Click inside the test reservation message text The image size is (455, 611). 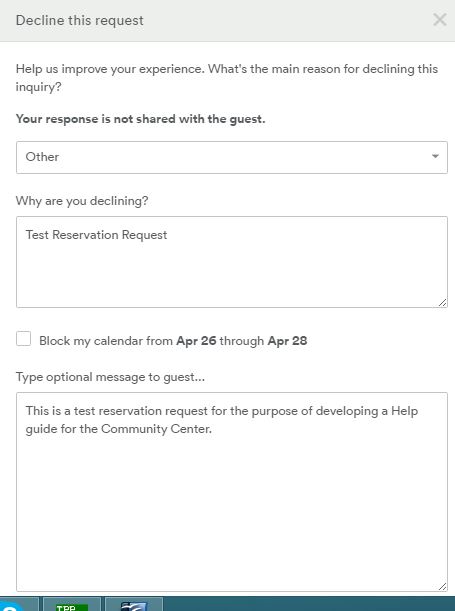click(x=222, y=420)
